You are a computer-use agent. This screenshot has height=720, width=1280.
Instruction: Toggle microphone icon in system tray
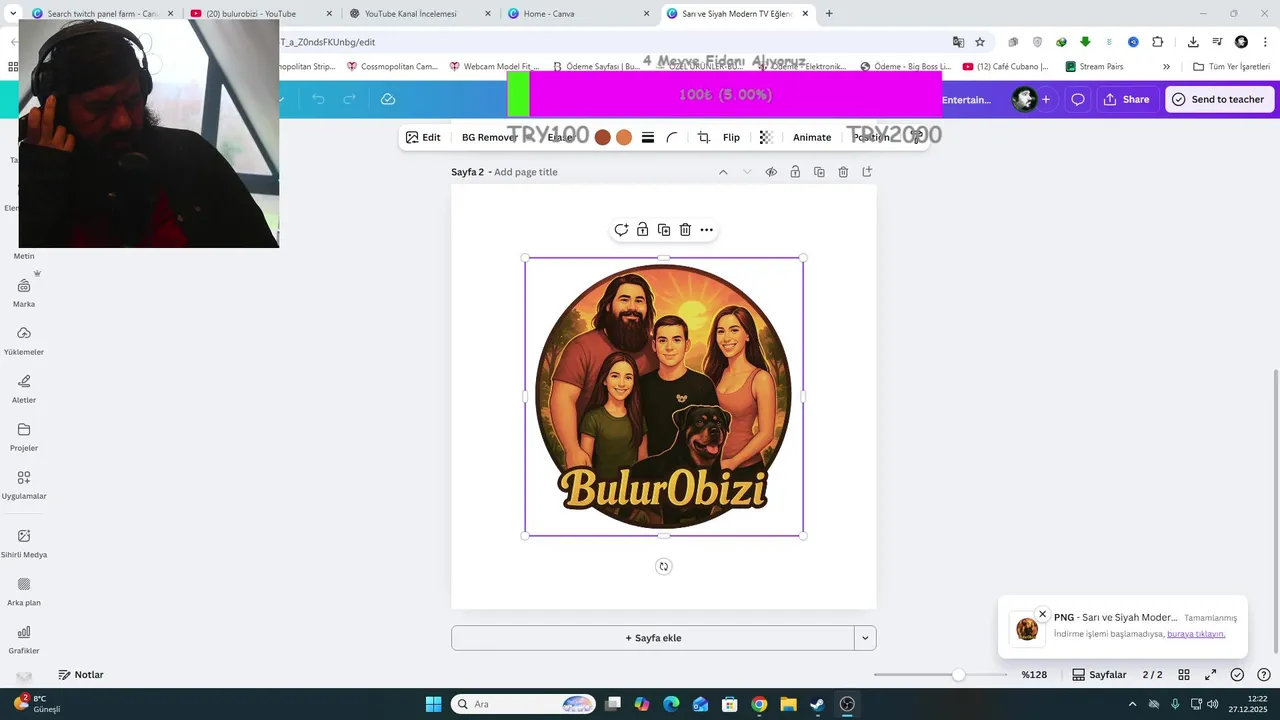pos(1175,704)
